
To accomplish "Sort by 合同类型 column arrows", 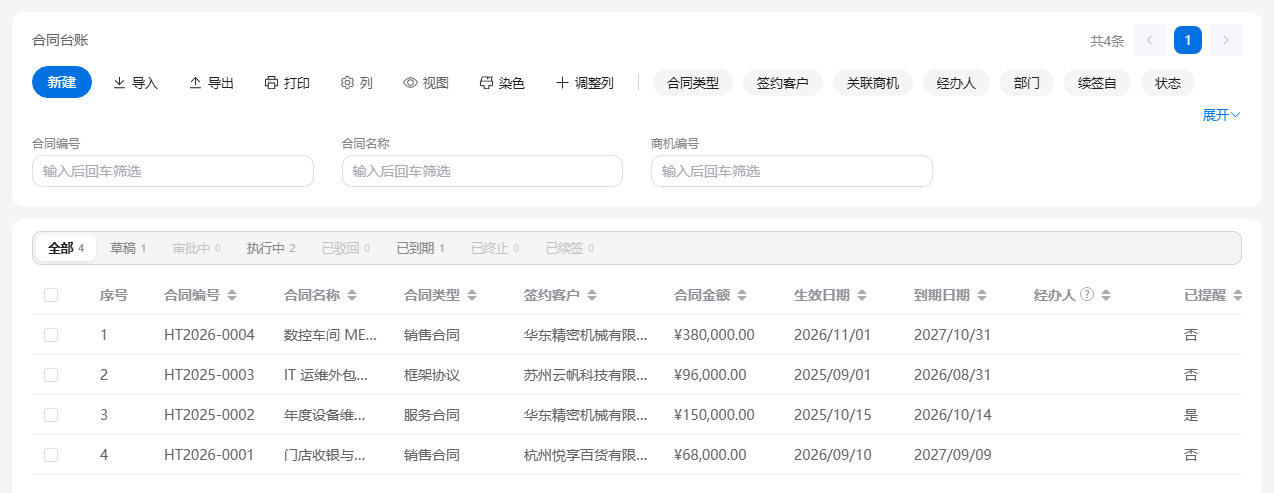I will [x=472, y=296].
